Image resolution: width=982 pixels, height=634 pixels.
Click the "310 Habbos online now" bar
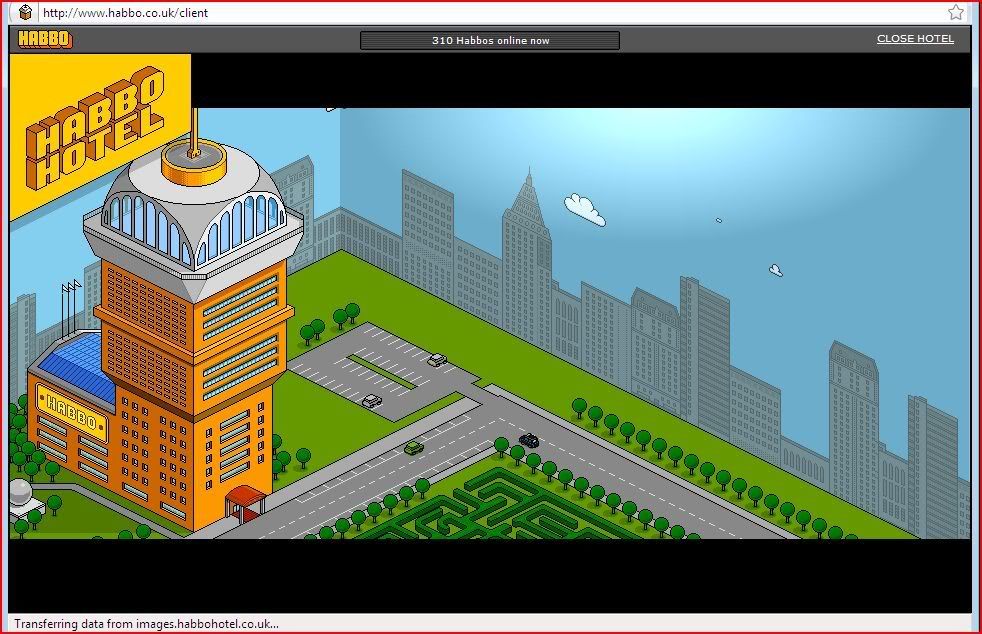pyautogui.click(x=490, y=41)
